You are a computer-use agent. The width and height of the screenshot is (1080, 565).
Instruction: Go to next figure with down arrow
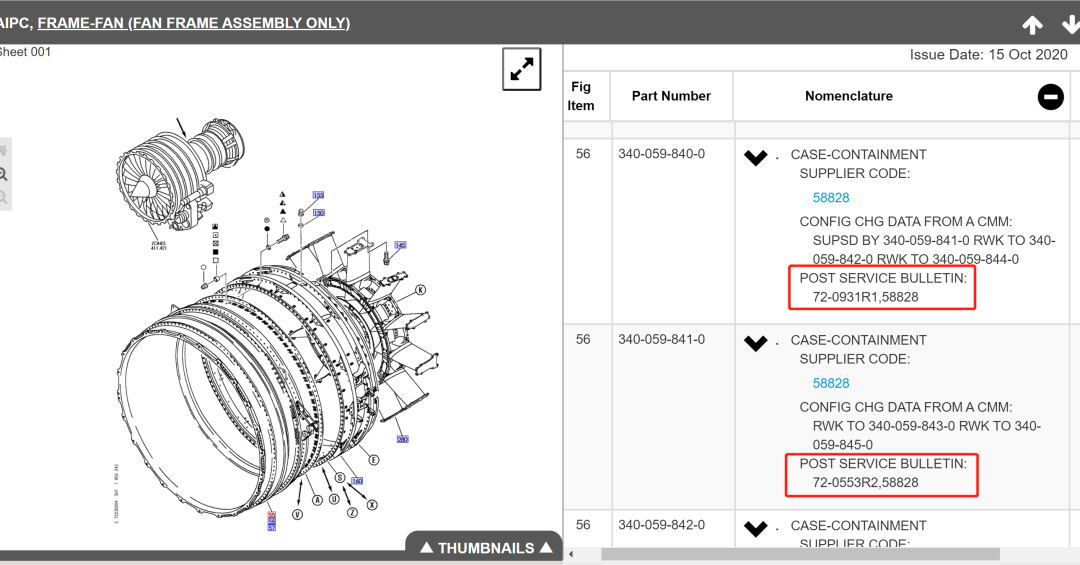pyautogui.click(x=1070, y=25)
